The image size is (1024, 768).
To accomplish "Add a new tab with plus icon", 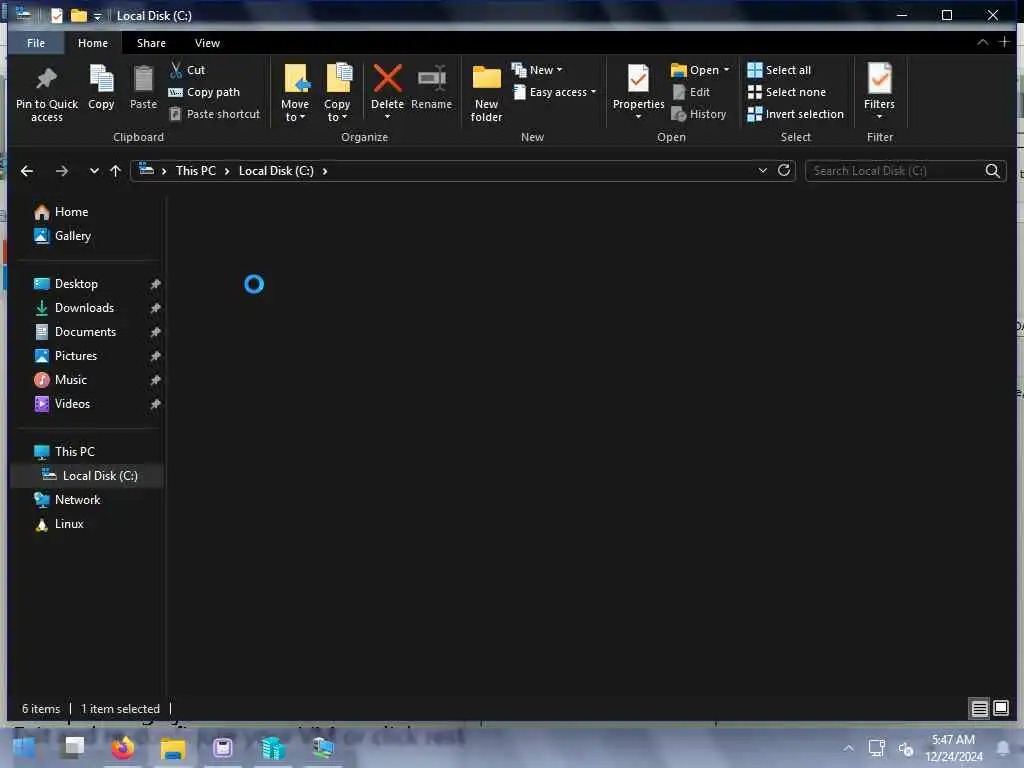I will tap(1004, 42).
